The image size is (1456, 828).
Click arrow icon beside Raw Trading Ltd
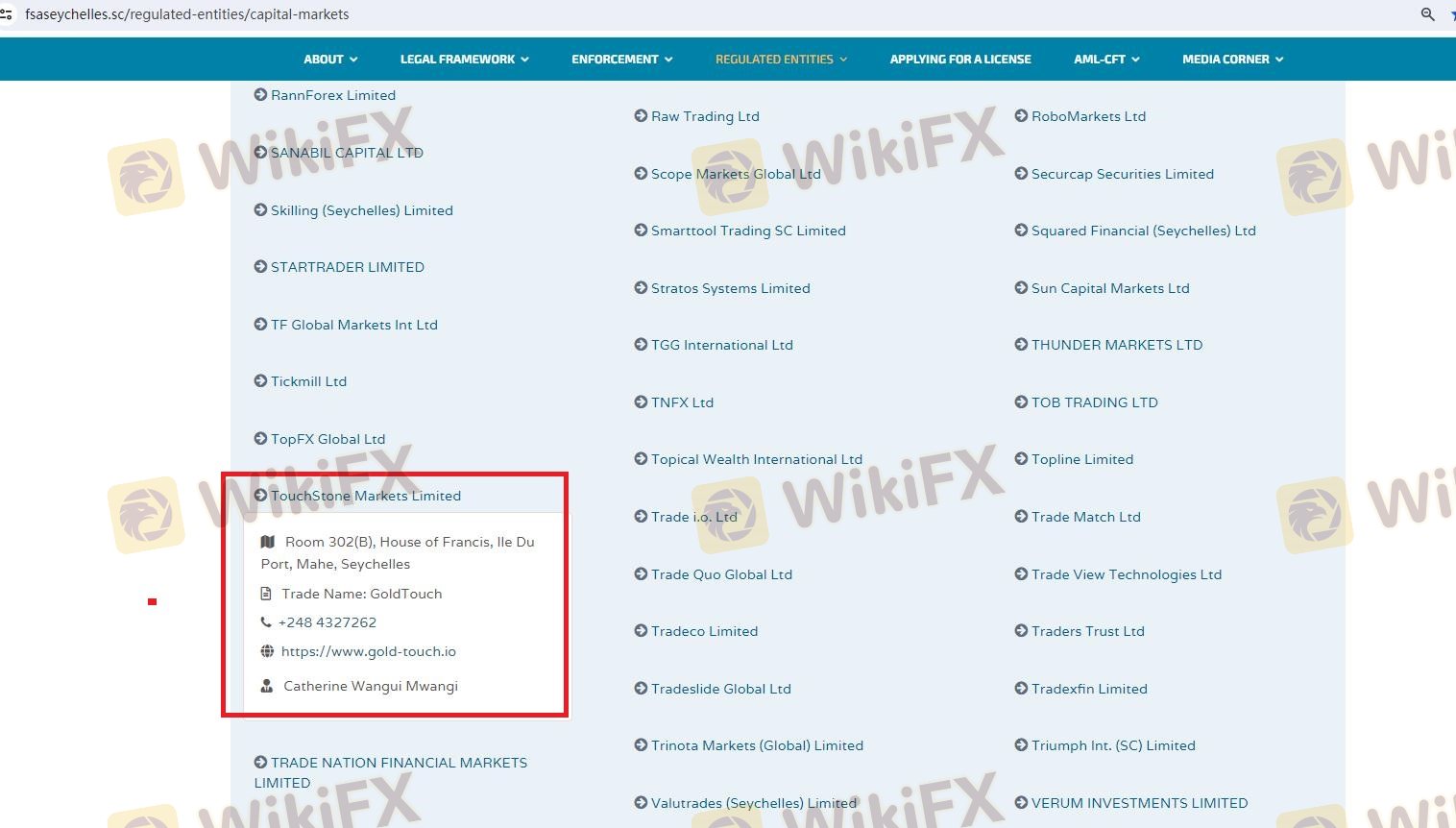[641, 116]
